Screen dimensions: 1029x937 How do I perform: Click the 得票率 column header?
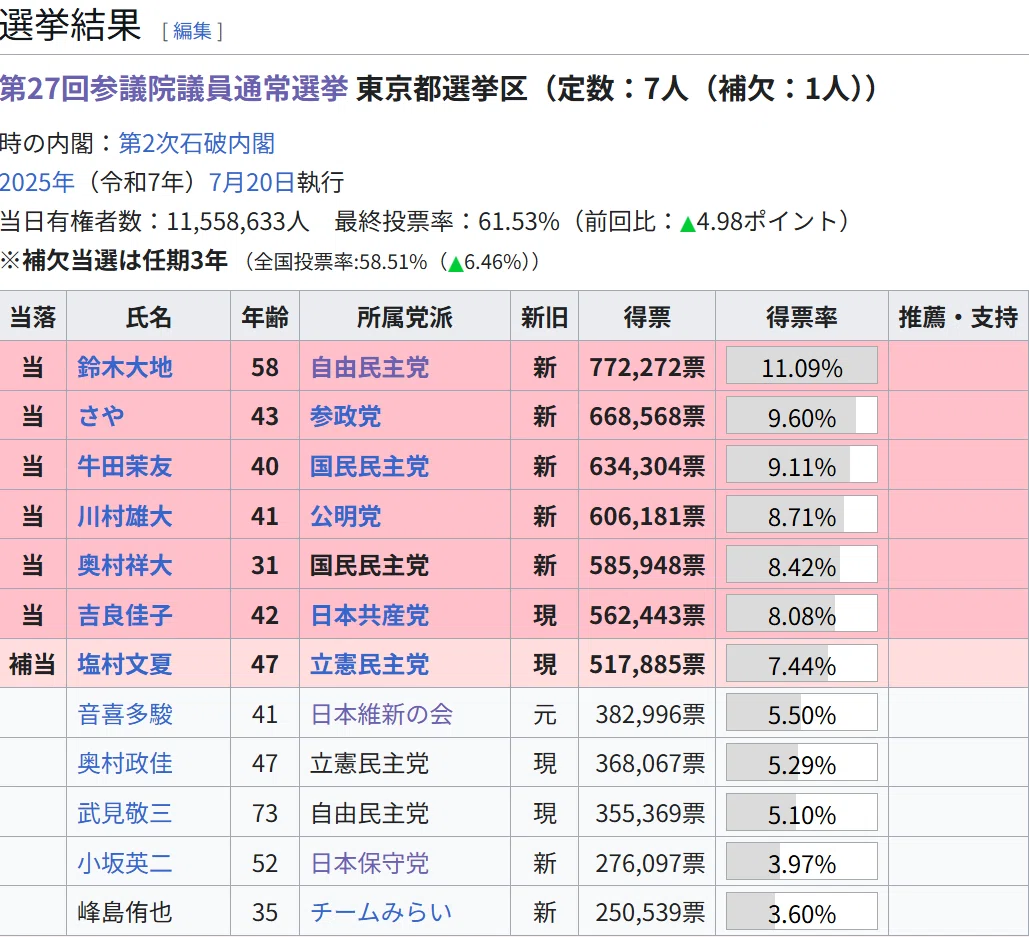click(801, 317)
